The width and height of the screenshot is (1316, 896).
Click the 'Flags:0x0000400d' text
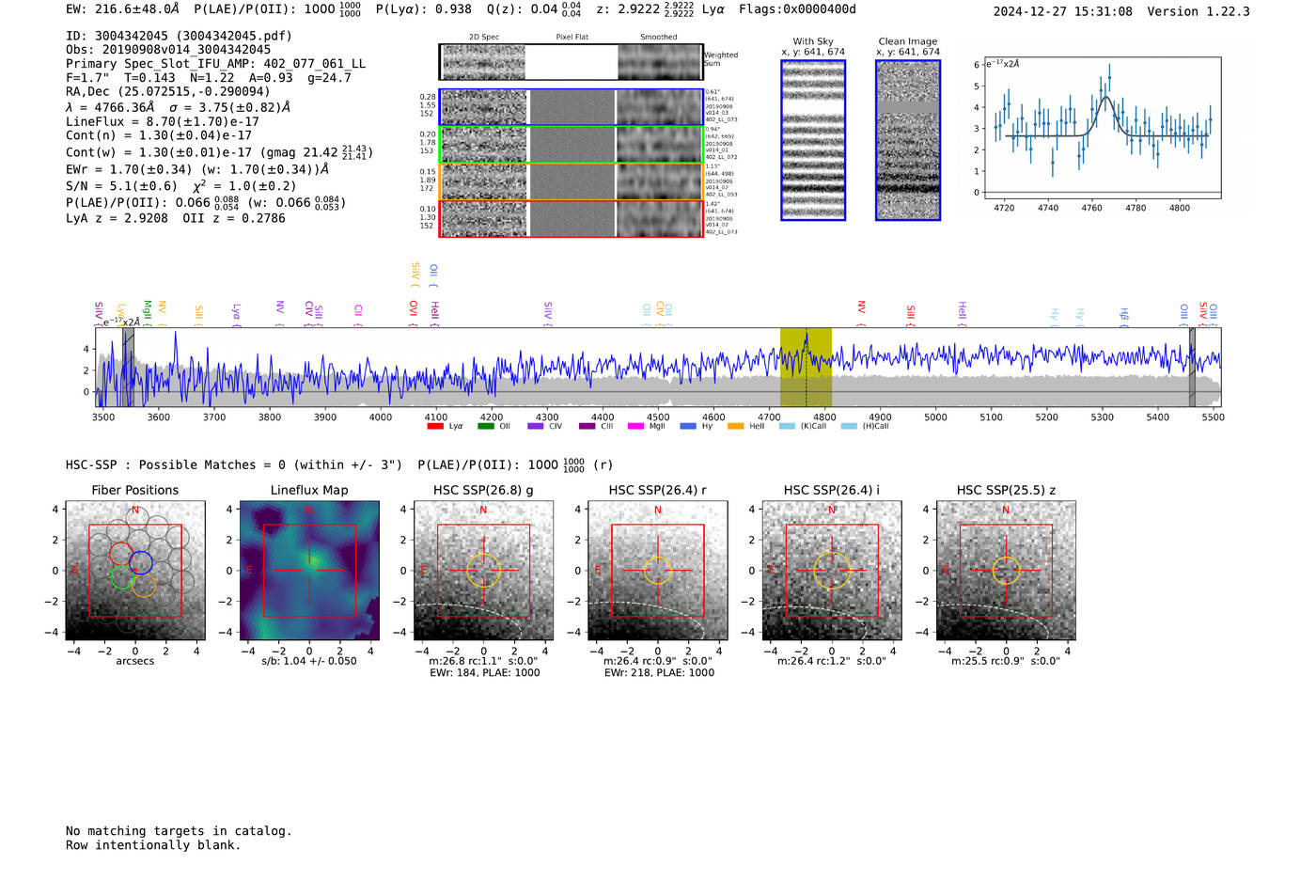coord(797,8)
